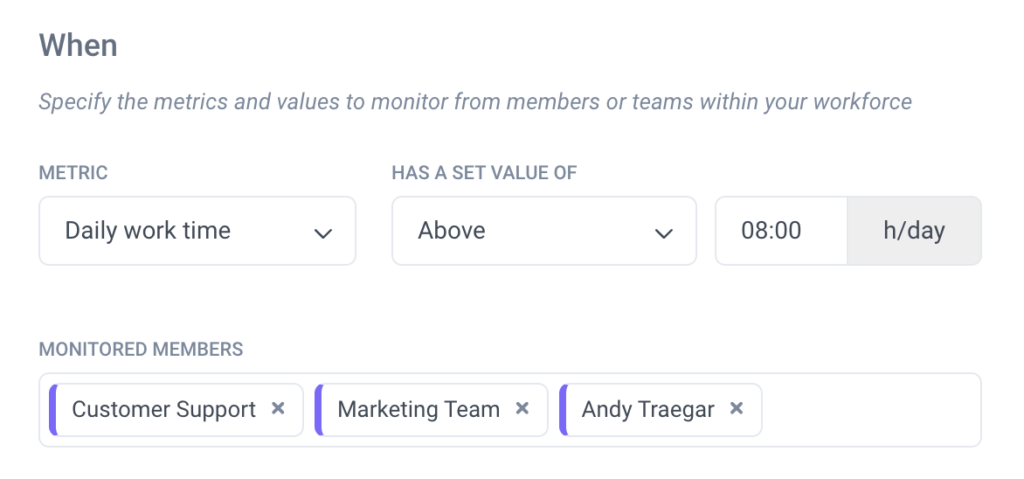The height and width of the screenshot is (479, 1024).
Task: Click the MONITORED MEMBERS label
Action: [141, 349]
